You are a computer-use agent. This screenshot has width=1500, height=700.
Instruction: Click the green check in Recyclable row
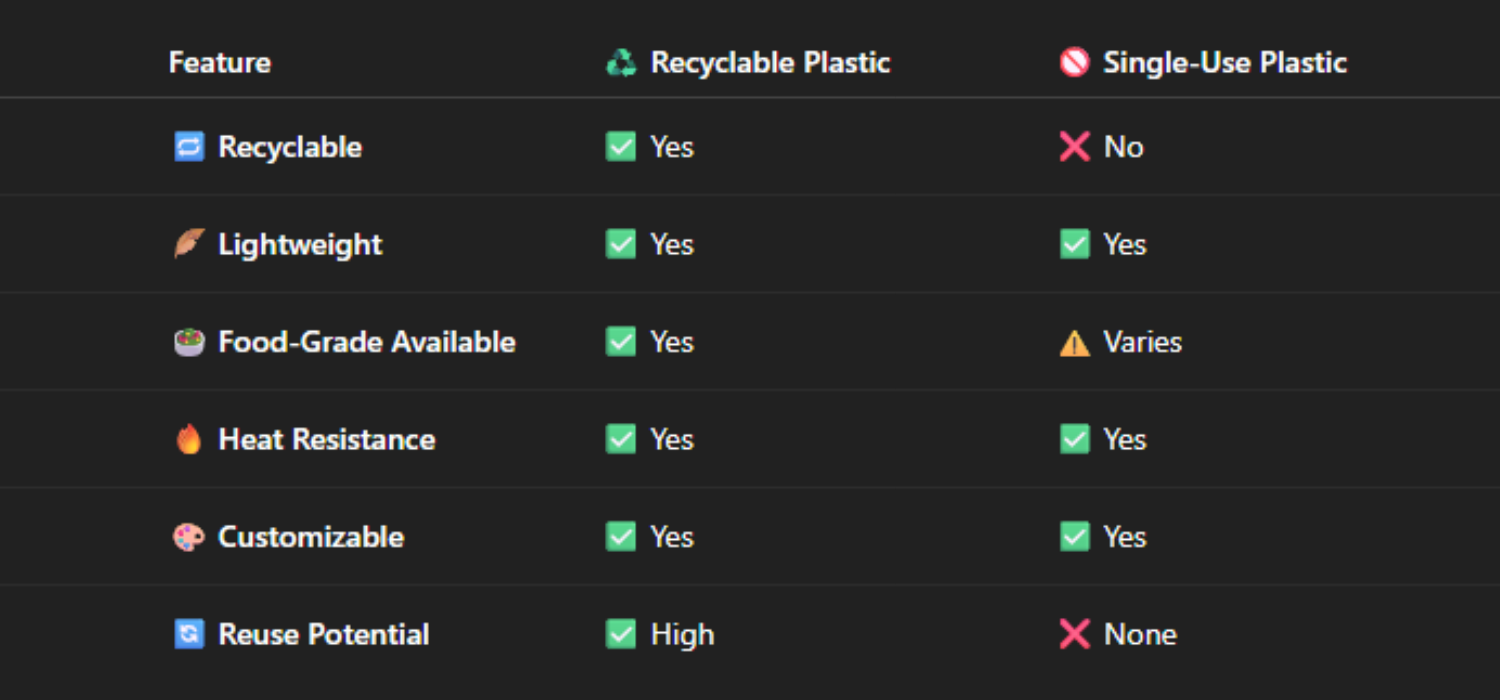click(x=621, y=147)
